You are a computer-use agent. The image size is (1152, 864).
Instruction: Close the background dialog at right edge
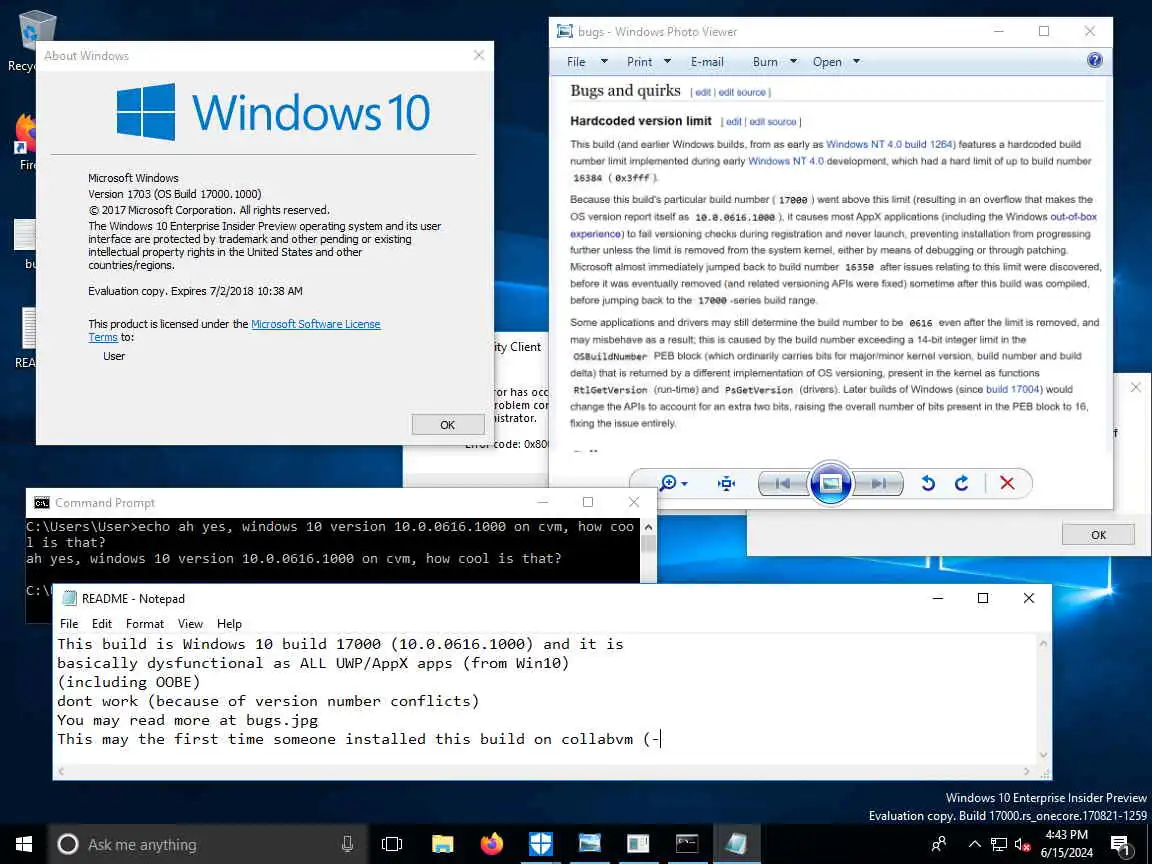1136,387
